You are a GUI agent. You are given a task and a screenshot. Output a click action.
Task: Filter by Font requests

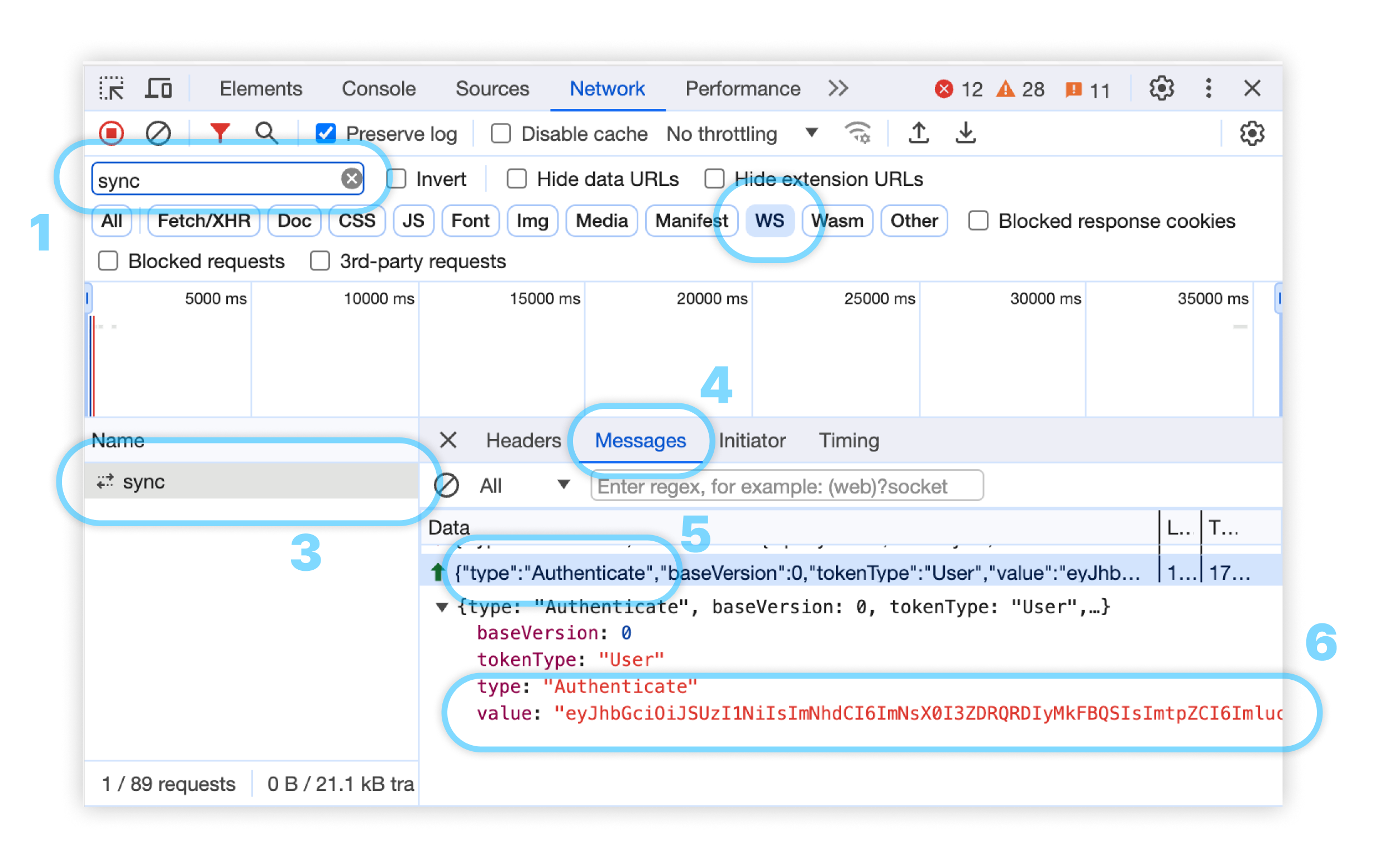470,221
